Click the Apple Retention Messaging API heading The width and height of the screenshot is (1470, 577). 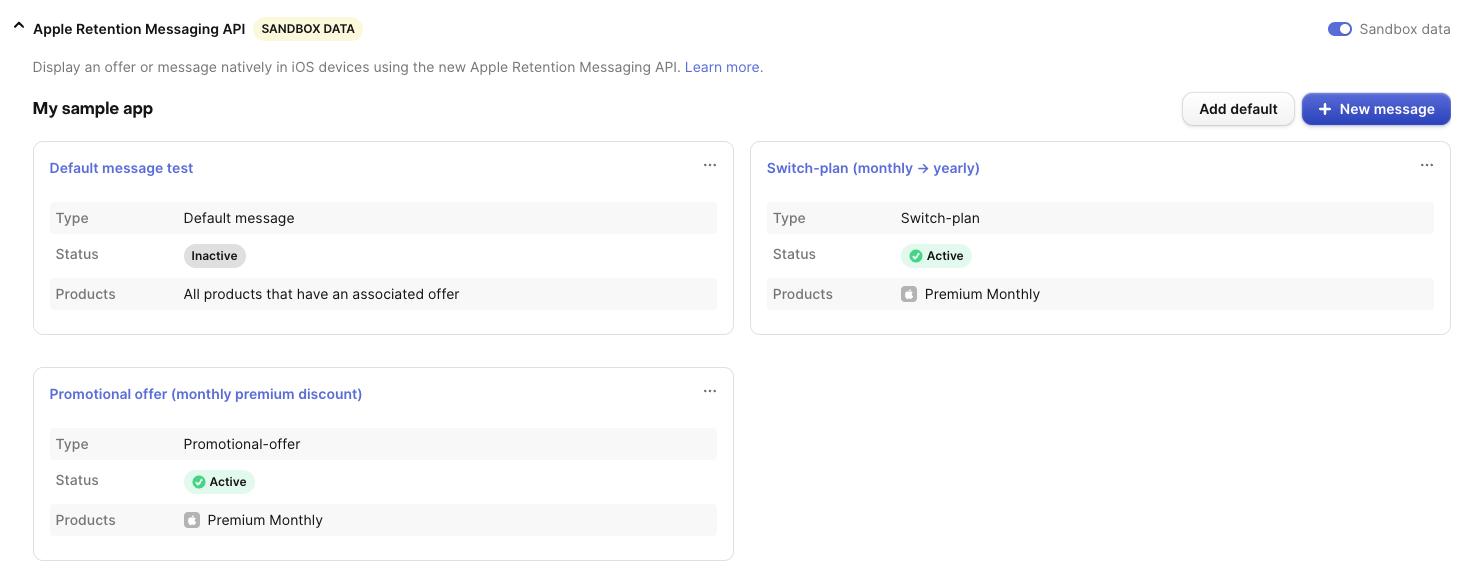coord(139,29)
